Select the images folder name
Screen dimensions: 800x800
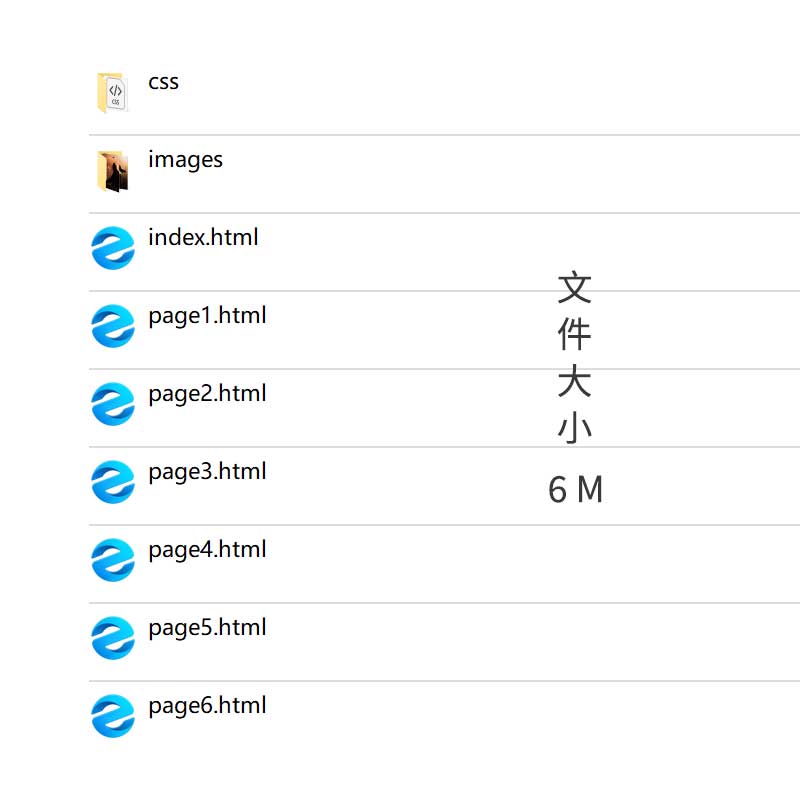point(185,160)
